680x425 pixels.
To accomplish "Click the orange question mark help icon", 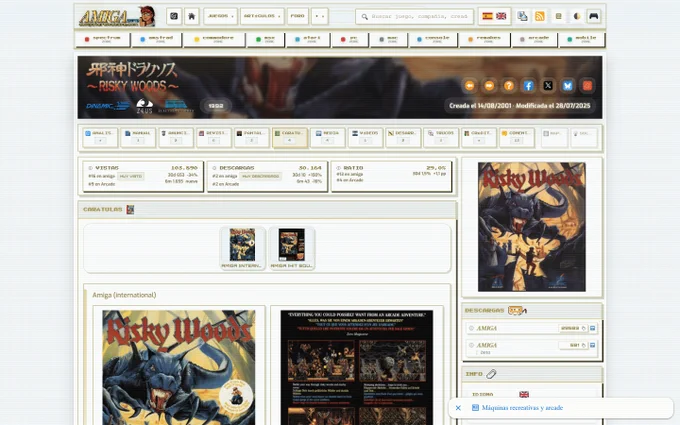I will point(509,85).
